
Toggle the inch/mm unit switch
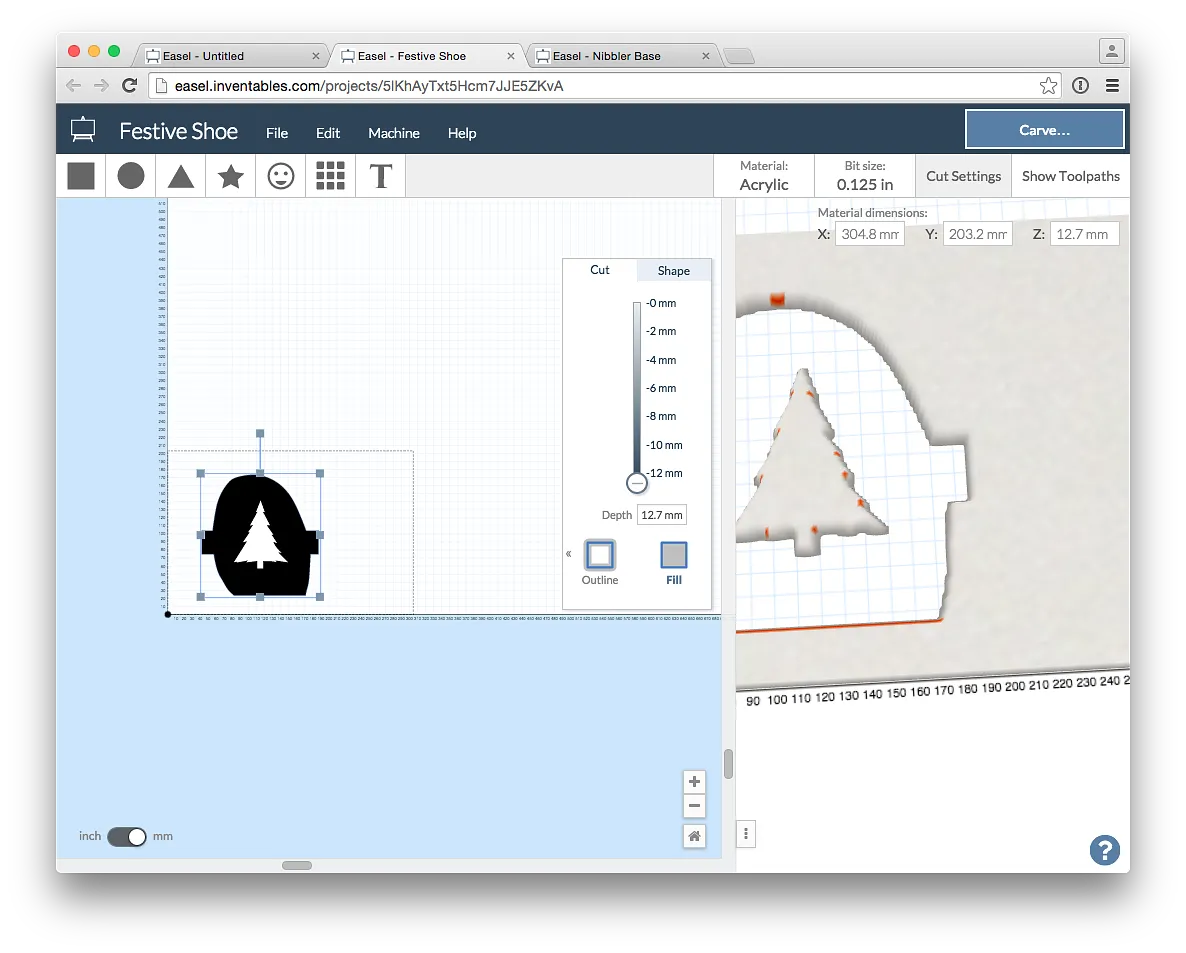pos(127,836)
